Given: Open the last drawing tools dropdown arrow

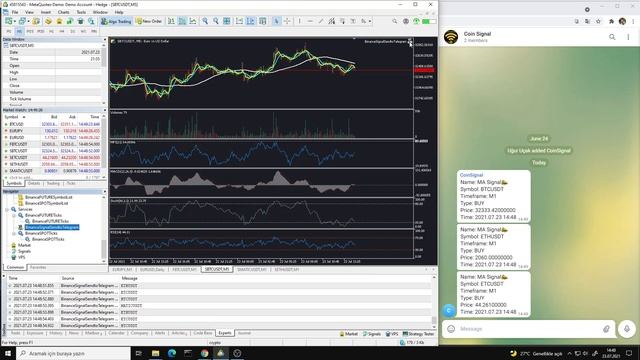Looking at the screenshot, I should pyautogui.click(x=370, y=21).
